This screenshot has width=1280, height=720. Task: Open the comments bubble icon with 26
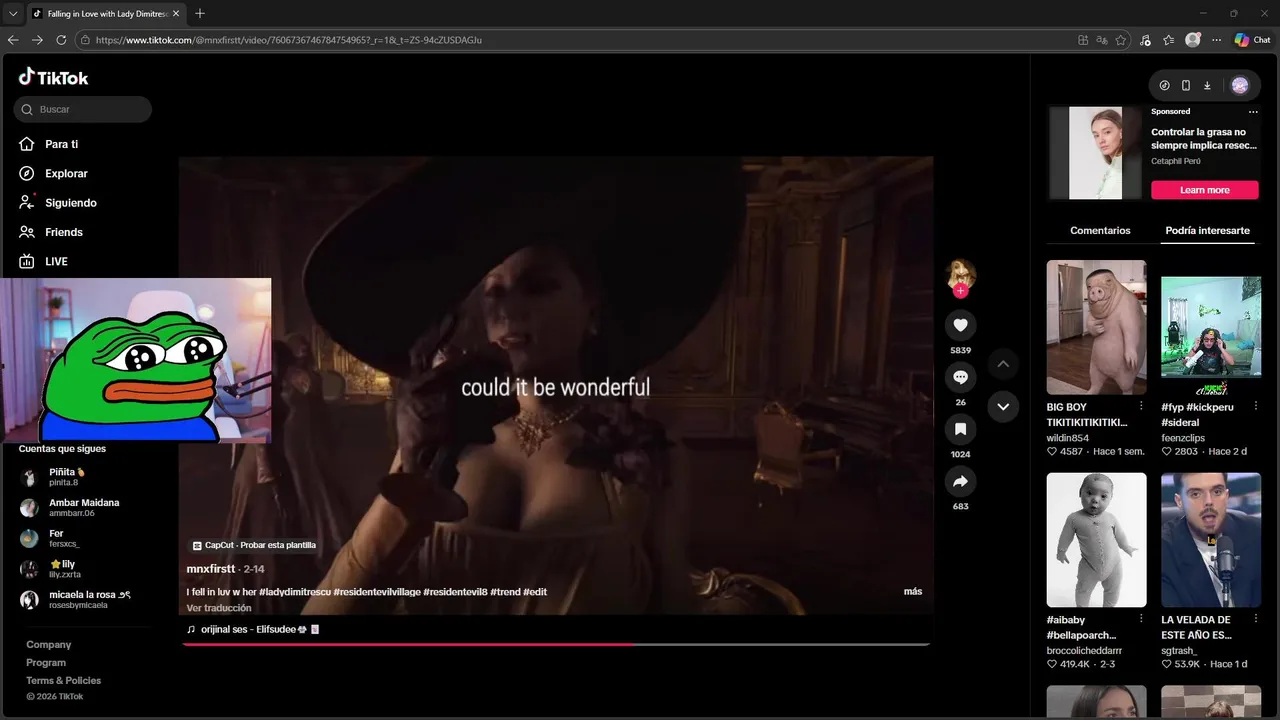click(x=960, y=377)
